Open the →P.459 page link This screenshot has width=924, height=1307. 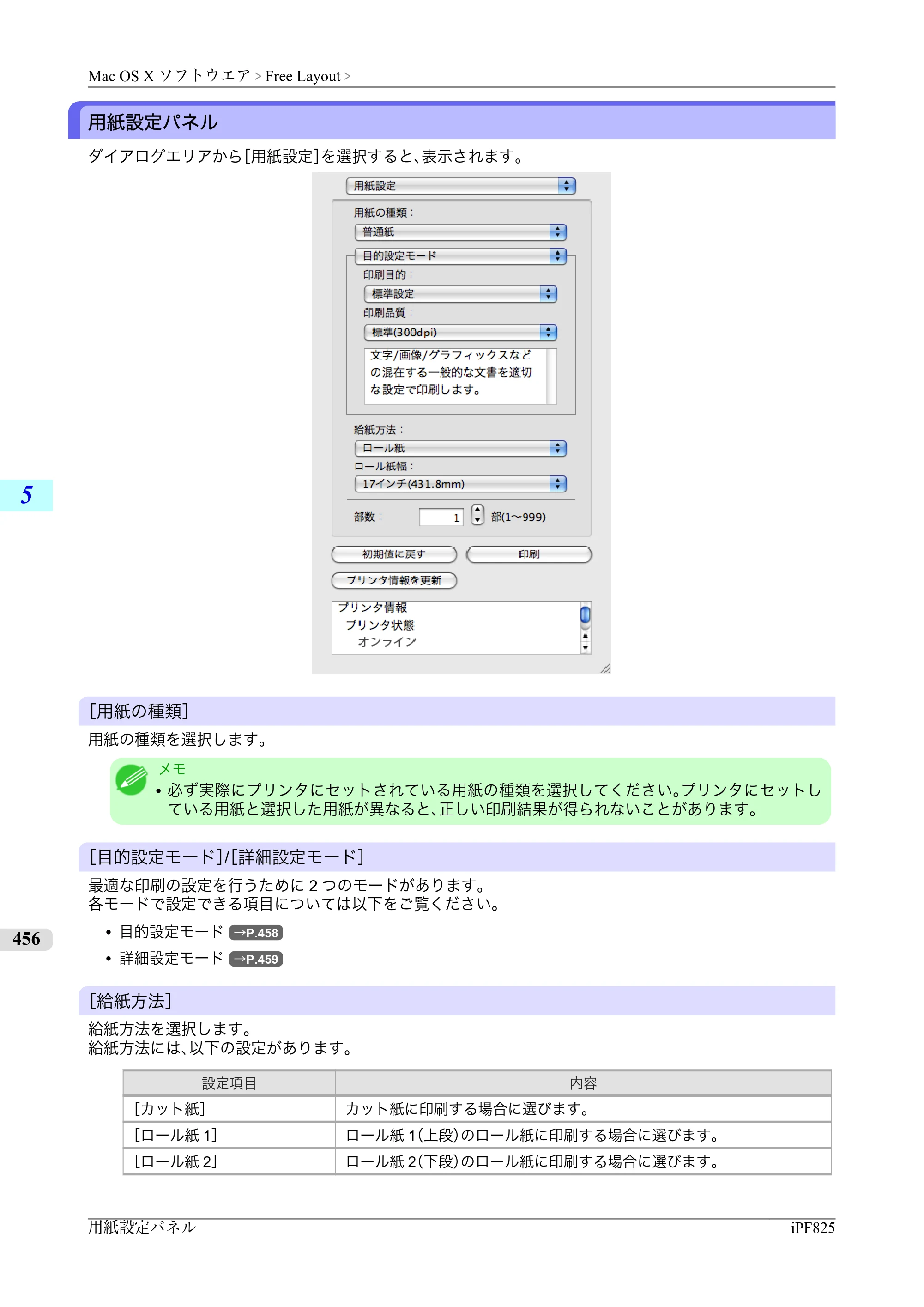(256, 959)
